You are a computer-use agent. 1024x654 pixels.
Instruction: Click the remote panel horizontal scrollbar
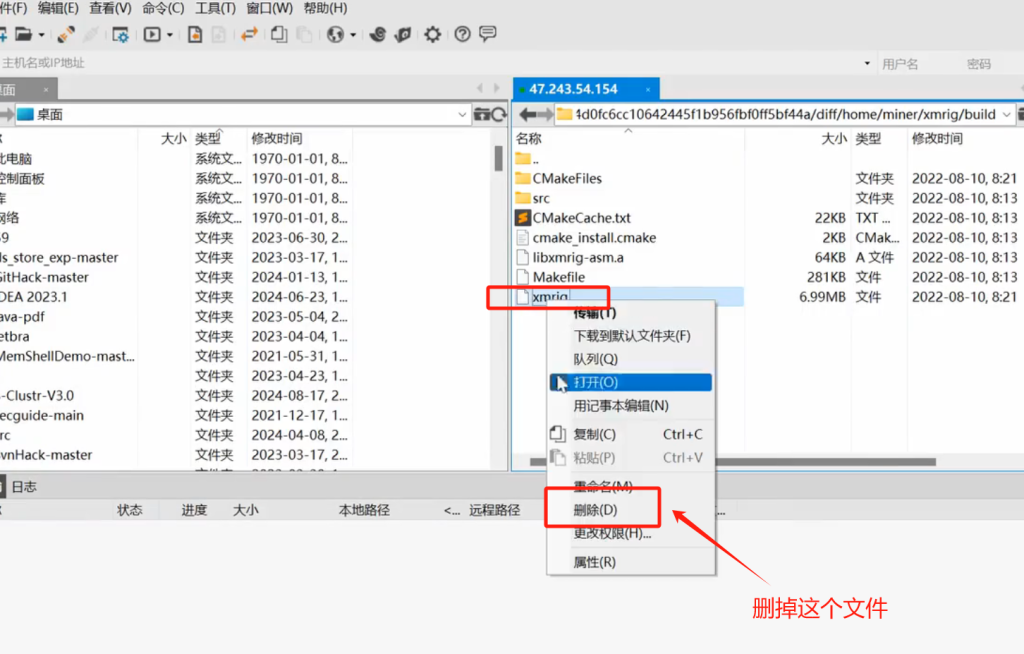733,462
